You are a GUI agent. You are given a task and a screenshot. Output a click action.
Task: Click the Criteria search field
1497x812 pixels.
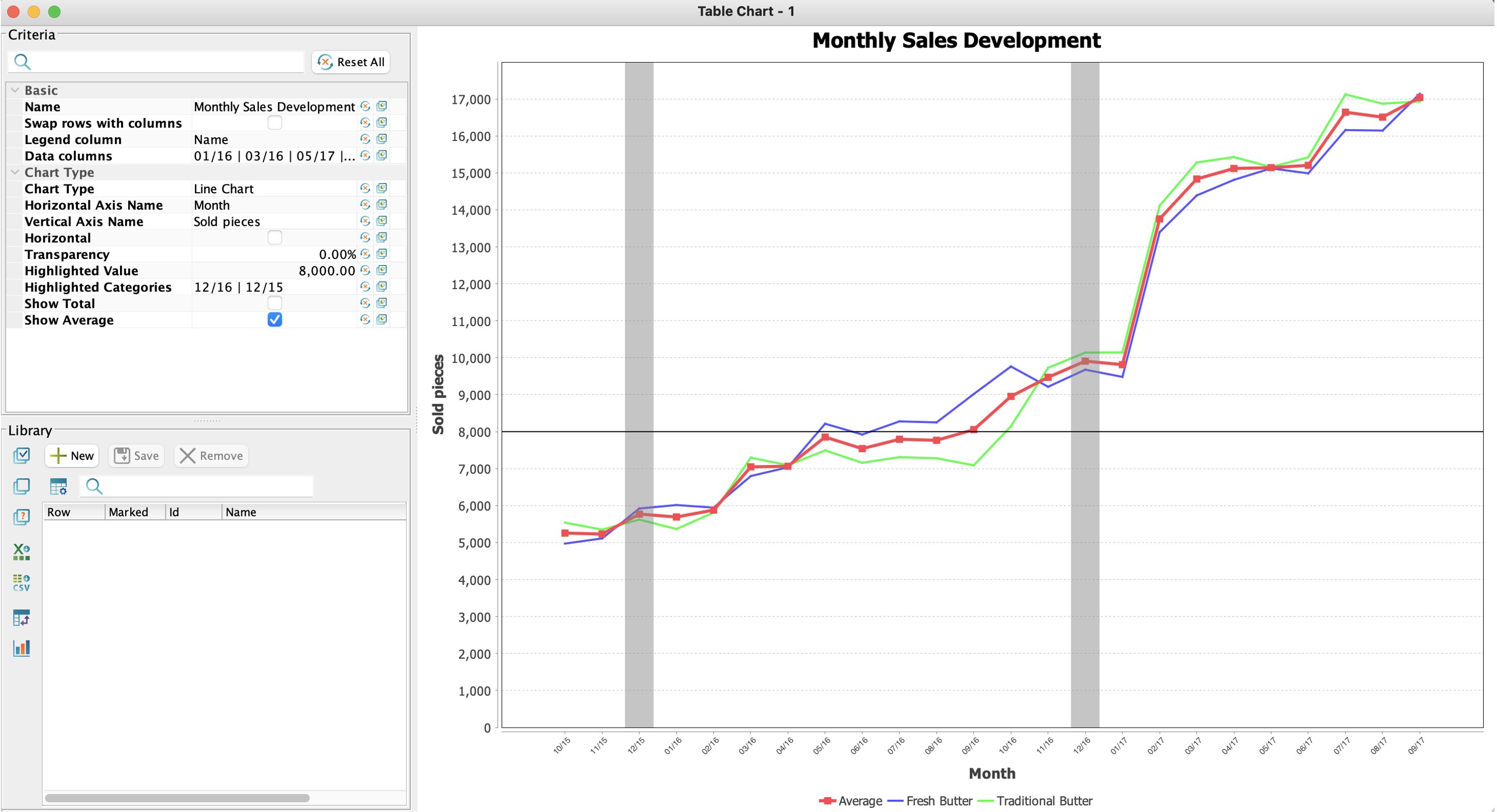[156, 62]
